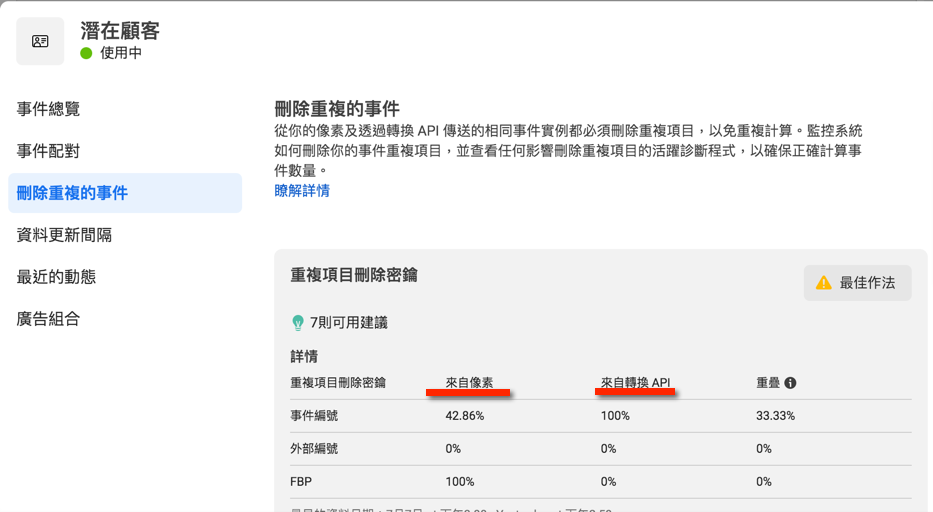Click the info icon beside 重疊
Viewport: 933px width, 512px height.
click(790, 383)
